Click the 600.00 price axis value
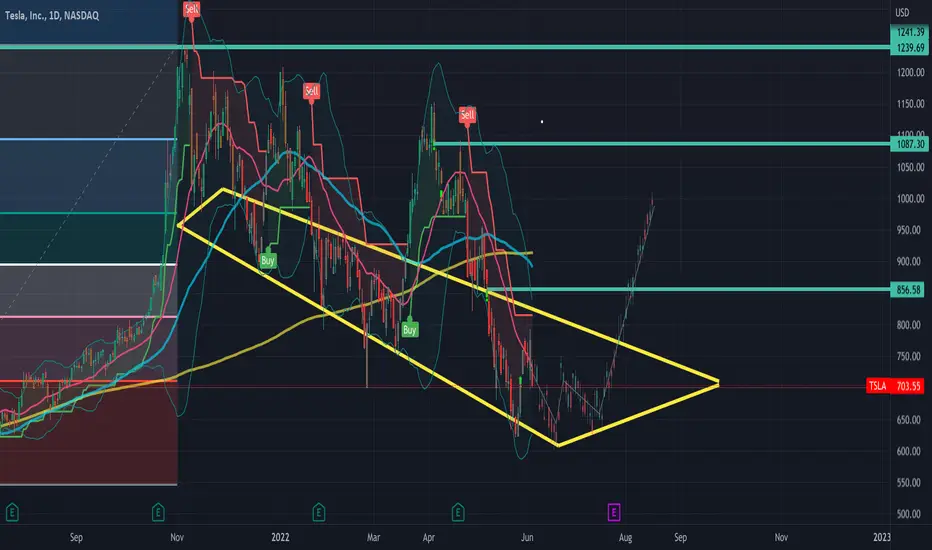The image size is (932, 550). 911,451
